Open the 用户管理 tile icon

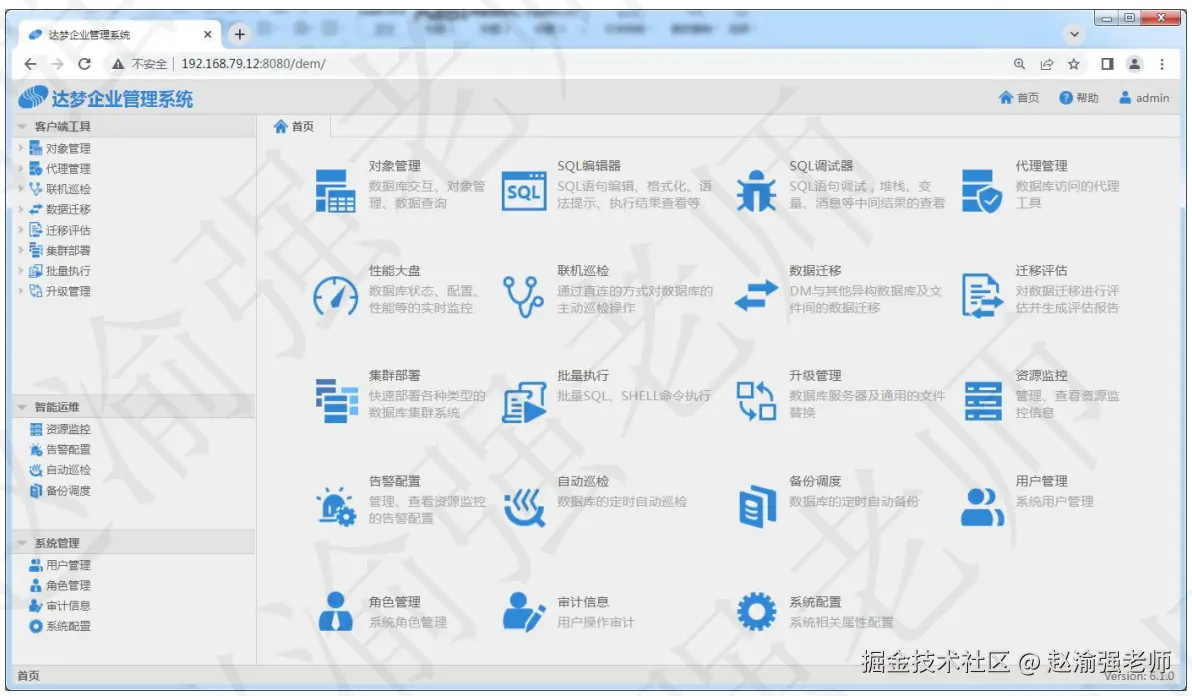pyautogui.click(x=982, y=507)
